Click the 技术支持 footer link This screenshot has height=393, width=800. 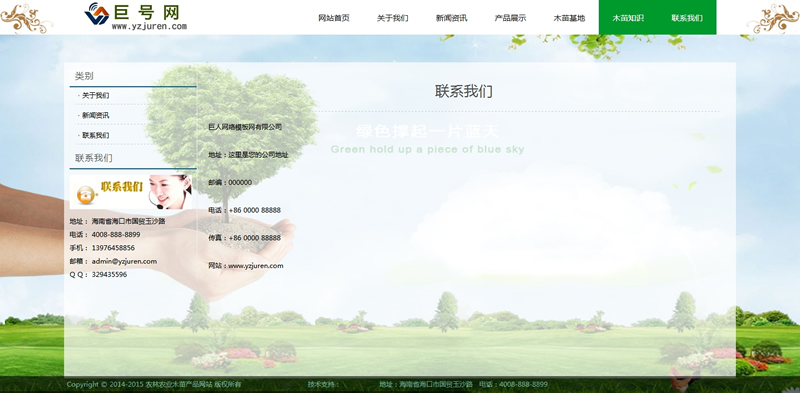[323, 384]
